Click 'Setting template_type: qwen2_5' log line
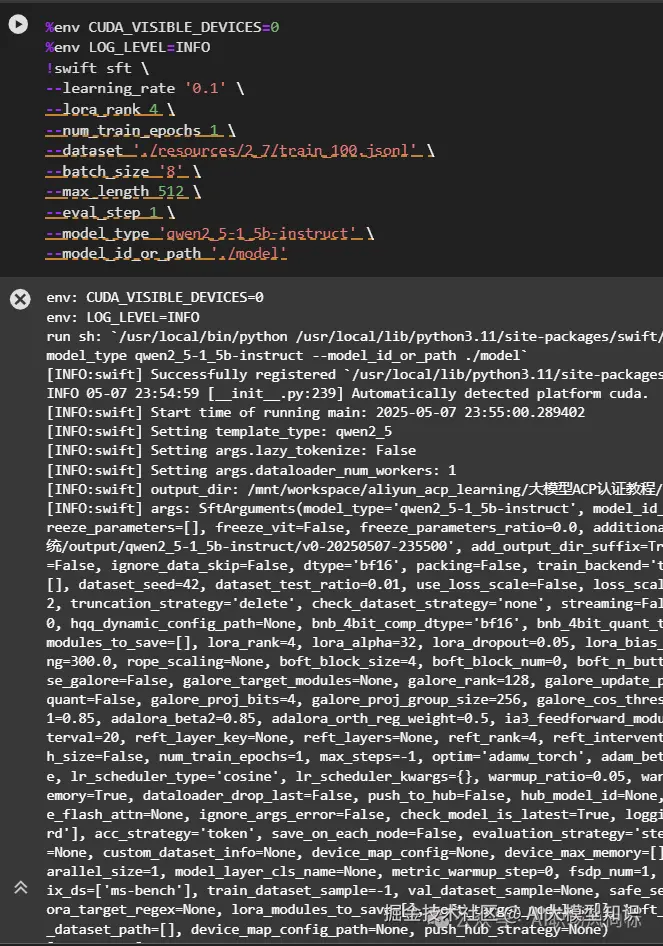This screenshot has width=663, height=946. click(x=219, y=431)
